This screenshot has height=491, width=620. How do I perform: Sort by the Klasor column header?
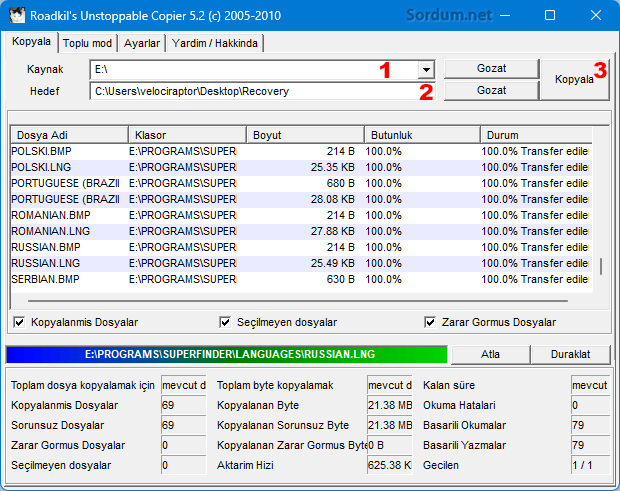coord(187,135)
